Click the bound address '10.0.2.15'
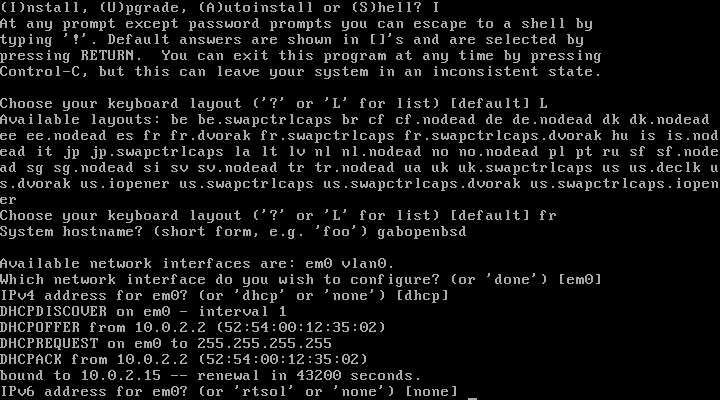The height and width of the screenshot is (400, 720). pyautogui.click(x=121, y=375)
